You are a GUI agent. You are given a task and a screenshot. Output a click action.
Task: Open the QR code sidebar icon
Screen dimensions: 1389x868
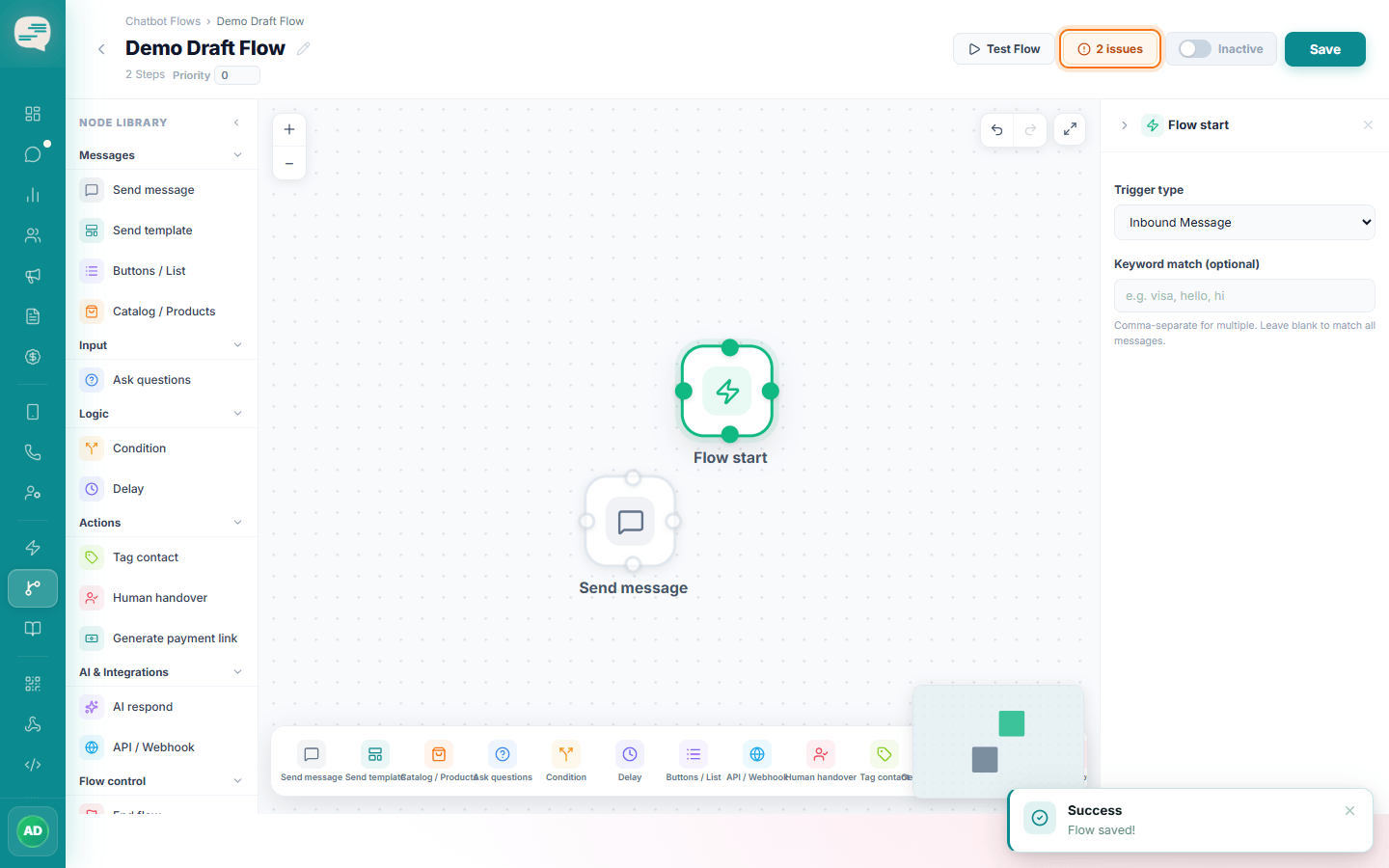[33, 684]
